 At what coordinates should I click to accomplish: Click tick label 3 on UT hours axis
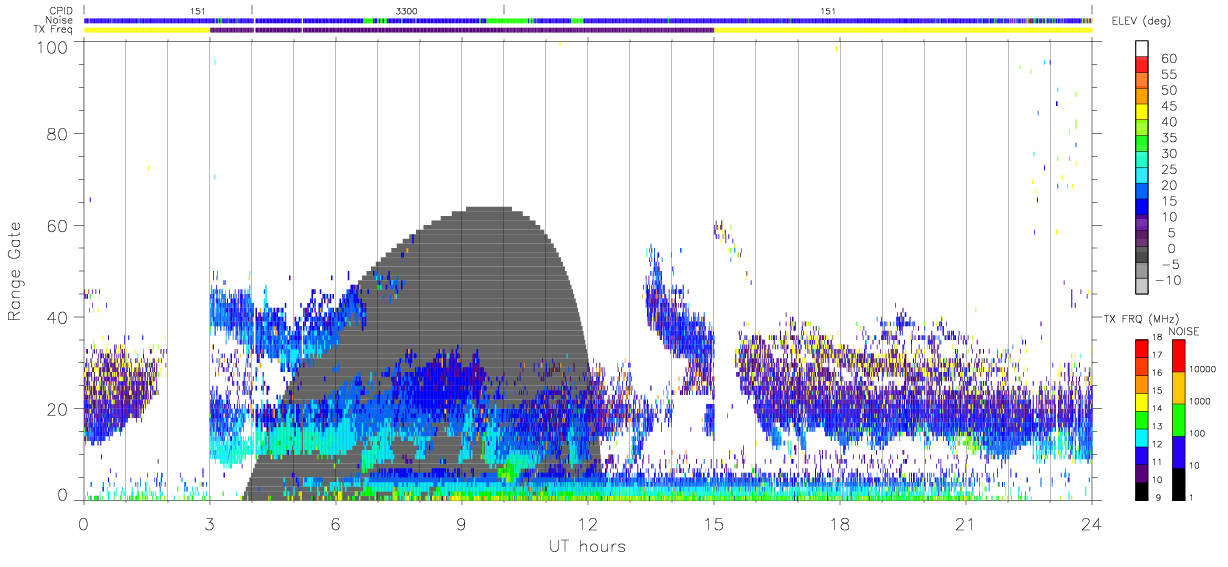coord(209,523)
